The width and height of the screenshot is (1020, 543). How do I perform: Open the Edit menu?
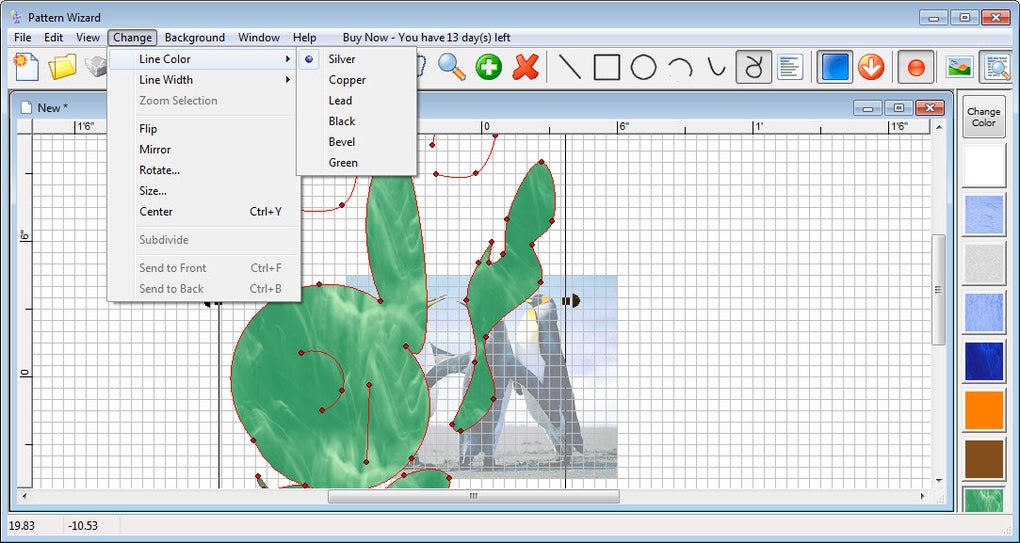coord(53,38)
